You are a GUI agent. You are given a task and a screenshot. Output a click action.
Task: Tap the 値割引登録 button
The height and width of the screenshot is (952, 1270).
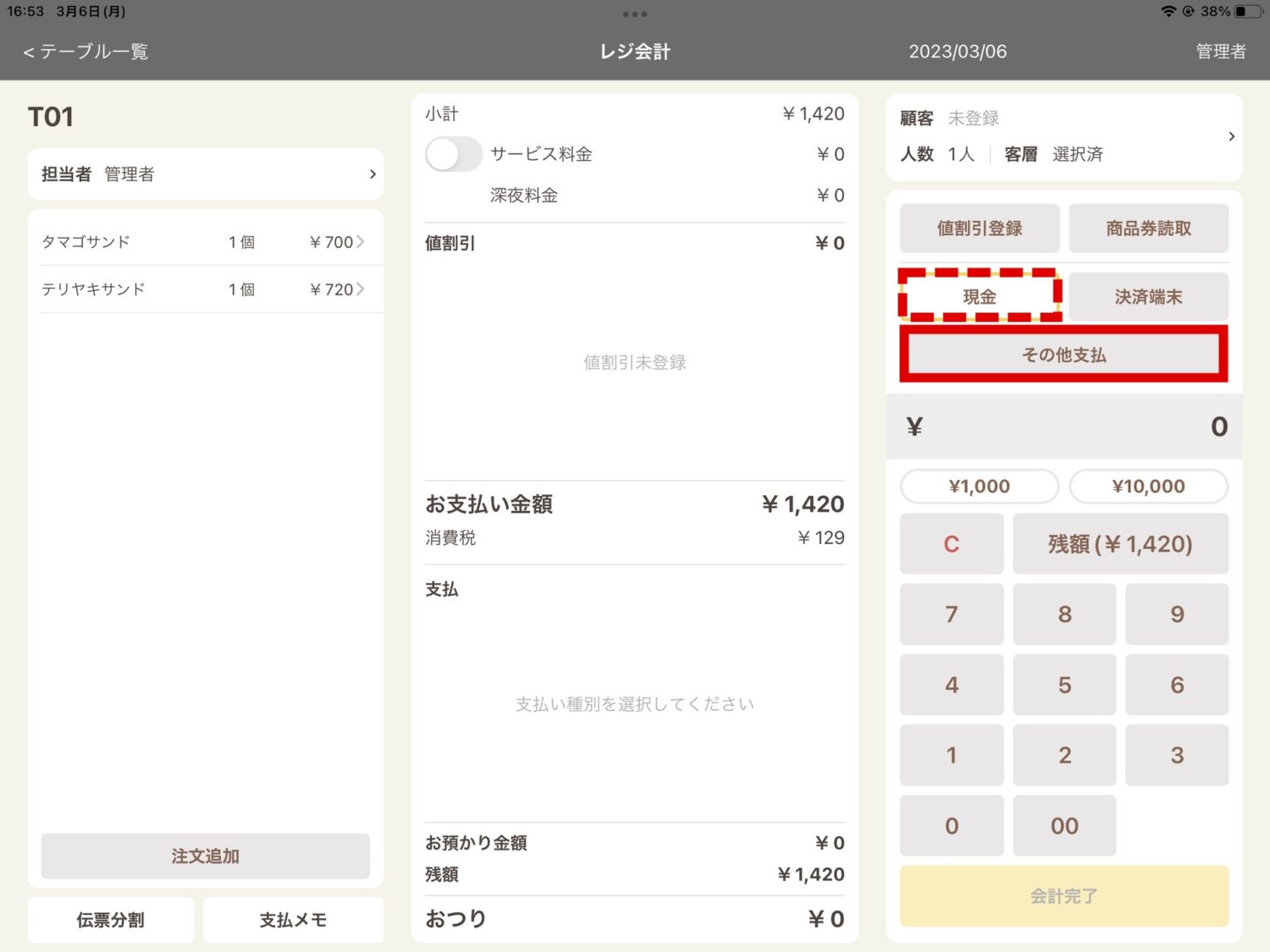(980, 228)
